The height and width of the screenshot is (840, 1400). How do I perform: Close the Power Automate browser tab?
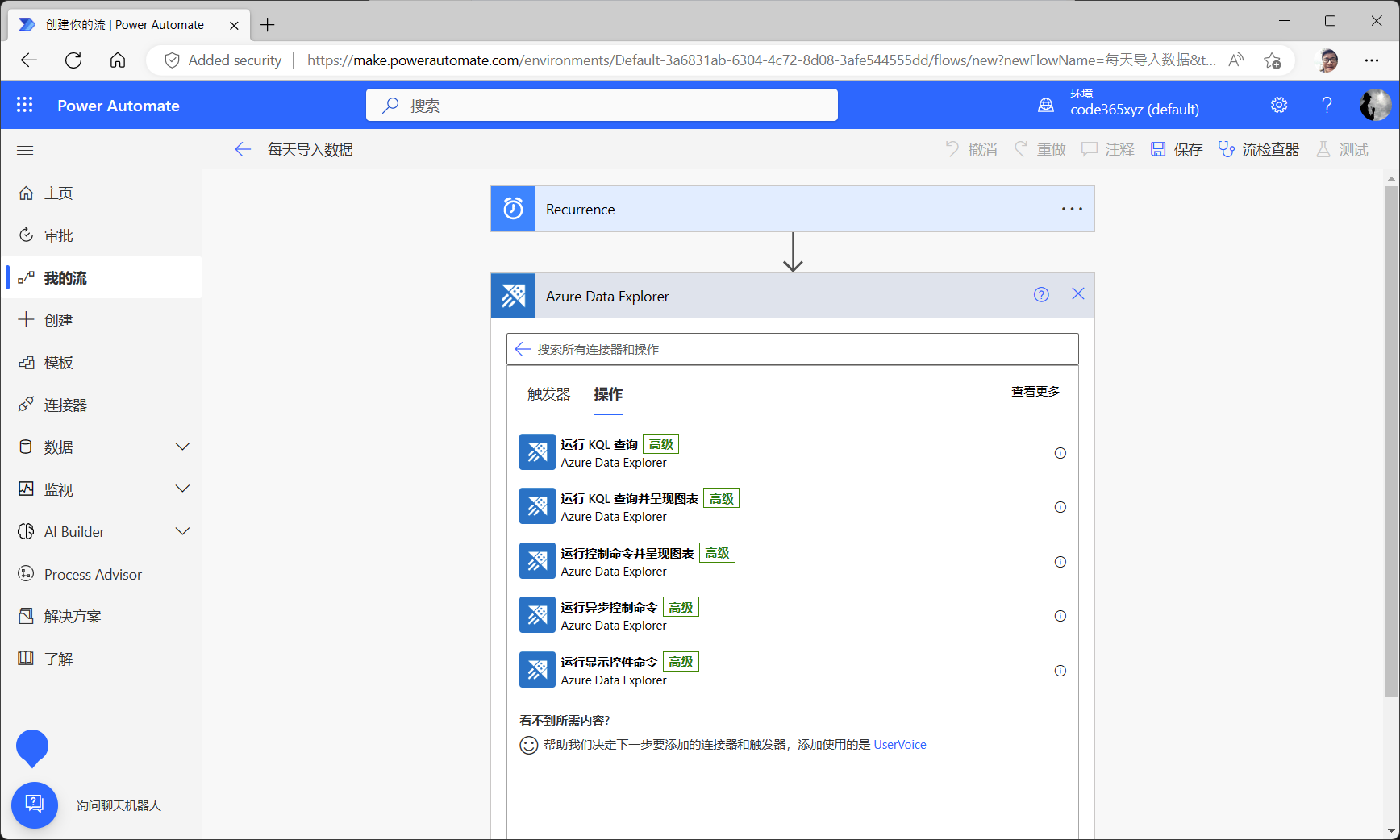[x=234, y=25]
